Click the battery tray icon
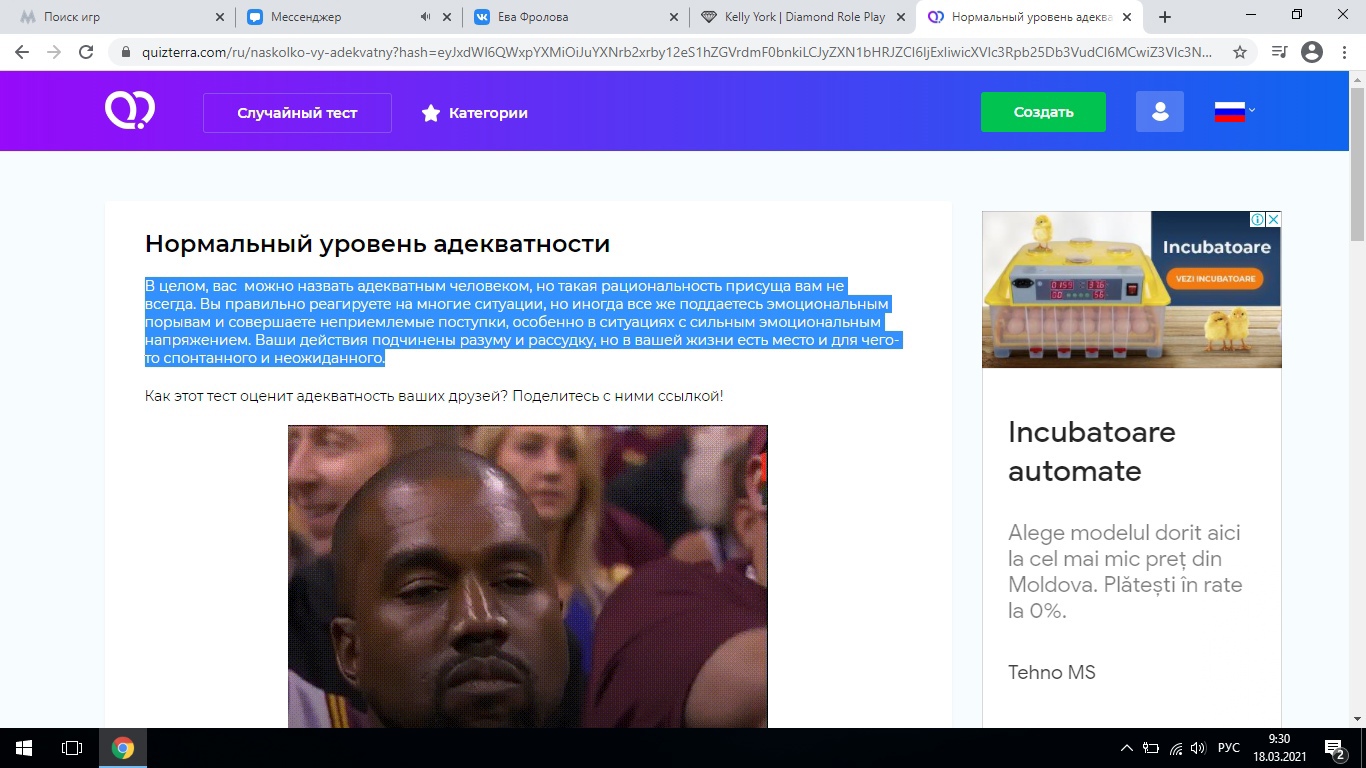The image size is (1366, 768). (1151, 748)
